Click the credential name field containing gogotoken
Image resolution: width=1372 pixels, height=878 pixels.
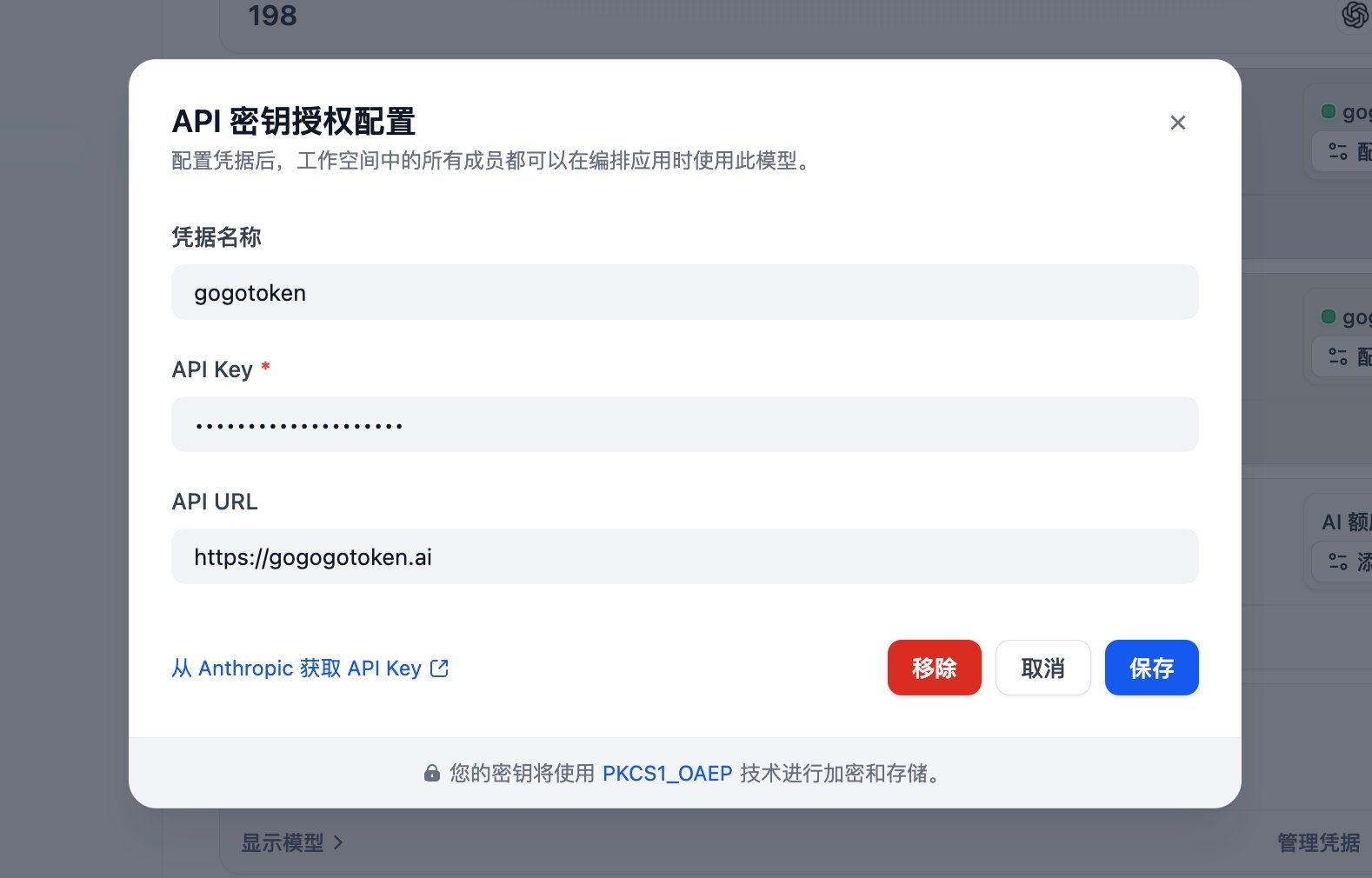click(684, 292)
